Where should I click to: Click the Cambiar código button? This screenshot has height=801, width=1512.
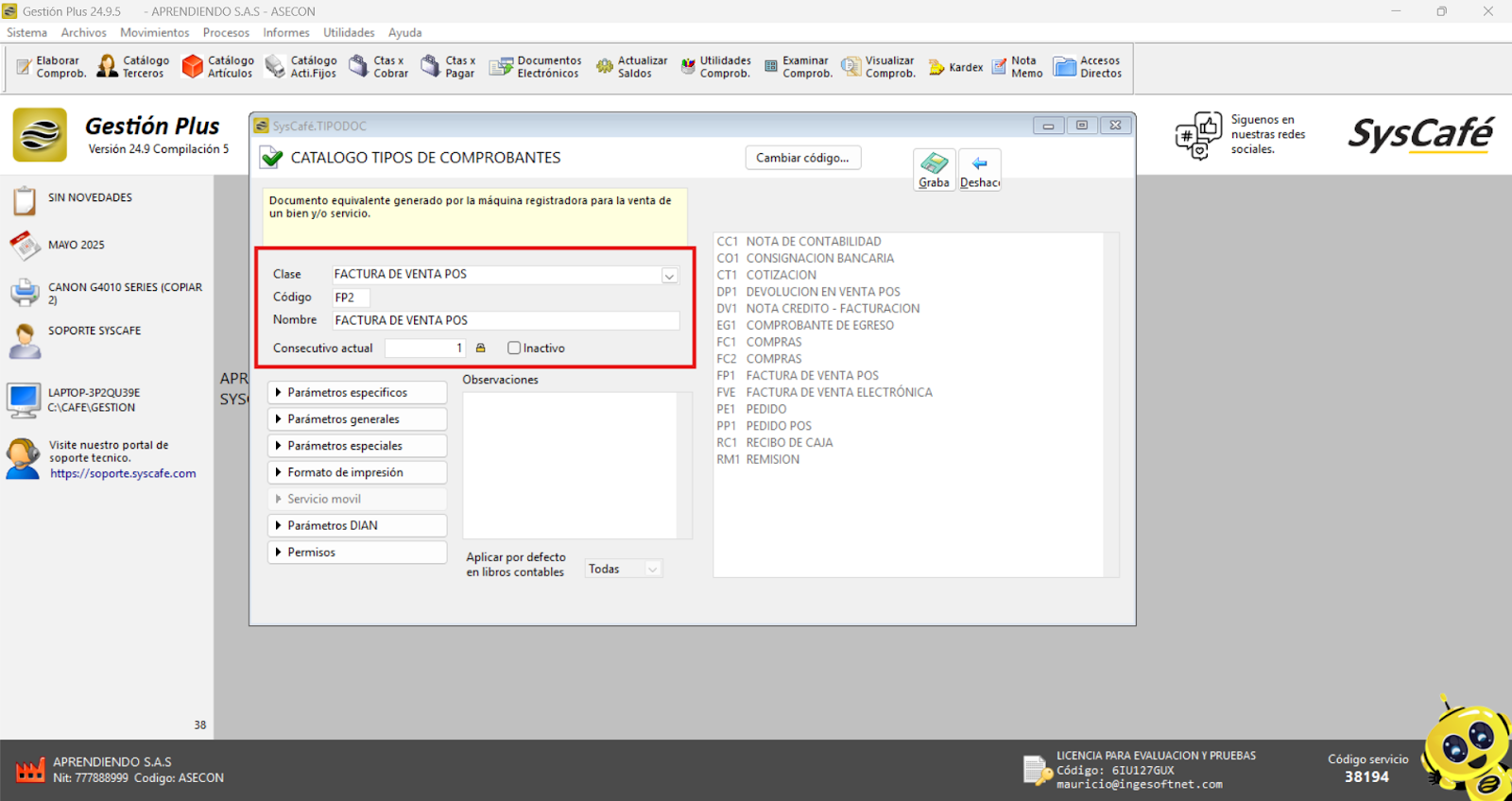pyautogui.click(x=802, y=159)
